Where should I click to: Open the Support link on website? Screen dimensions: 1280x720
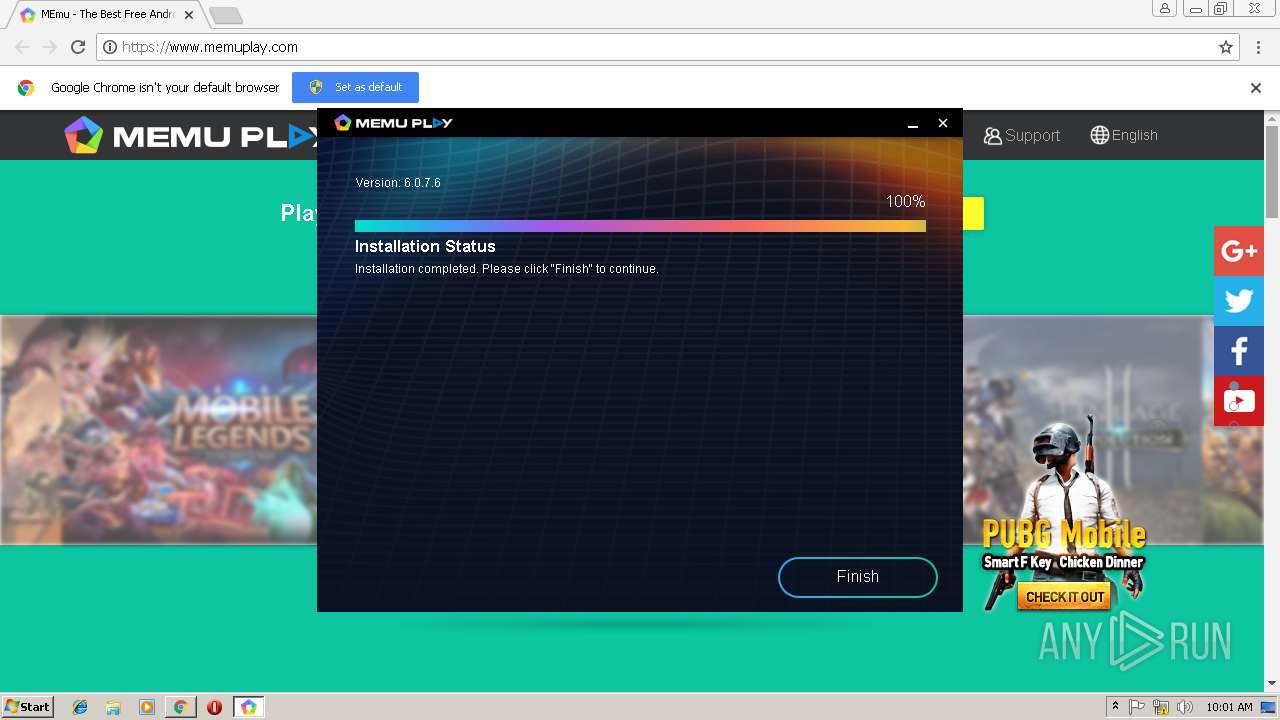click(1021, 135)
